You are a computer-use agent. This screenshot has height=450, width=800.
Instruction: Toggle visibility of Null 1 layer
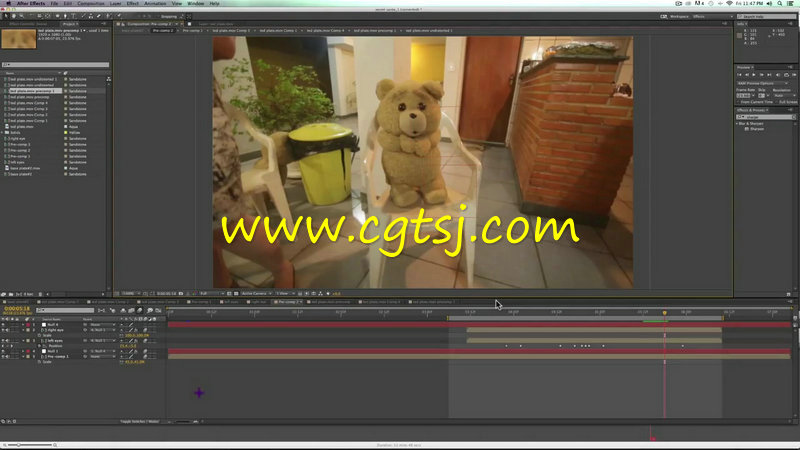[3, 351]
